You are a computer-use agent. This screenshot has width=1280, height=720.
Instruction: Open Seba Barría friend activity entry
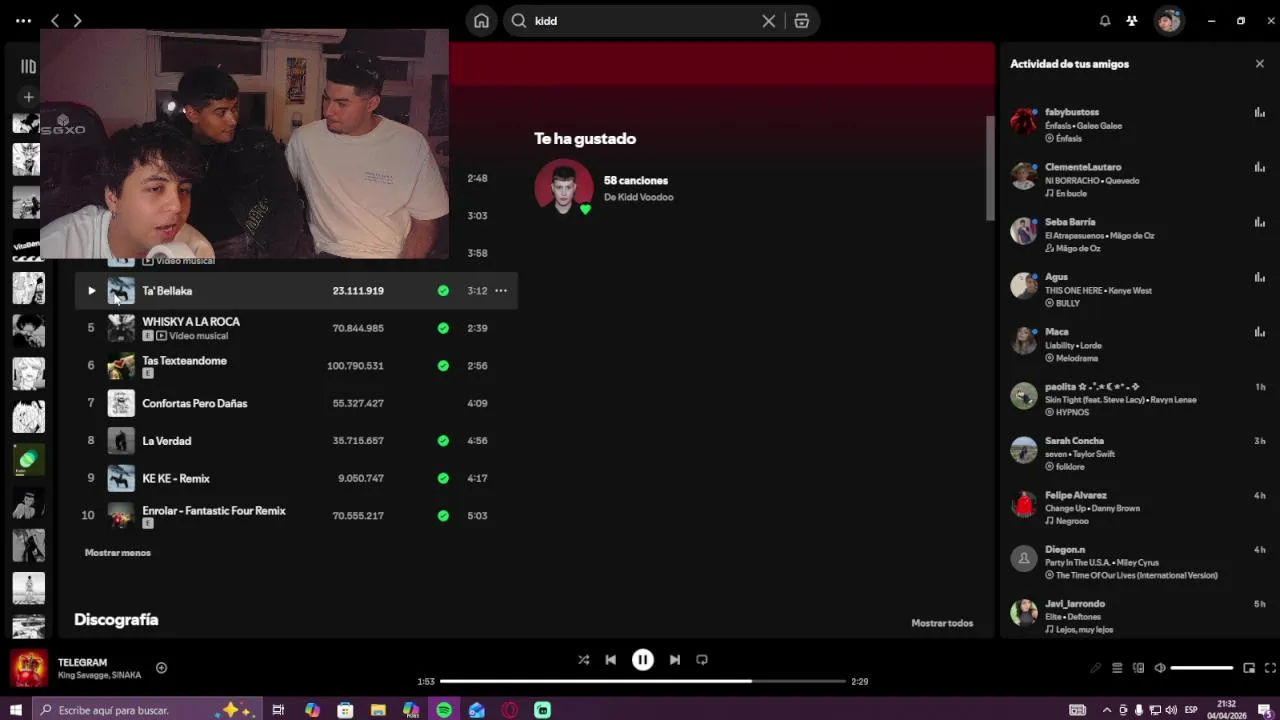(1138, 235)
